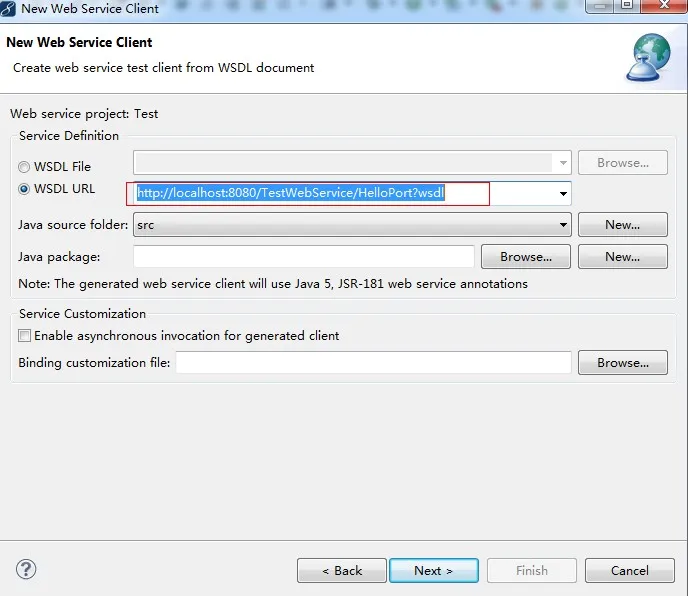Click the Back button

point(342,571)
